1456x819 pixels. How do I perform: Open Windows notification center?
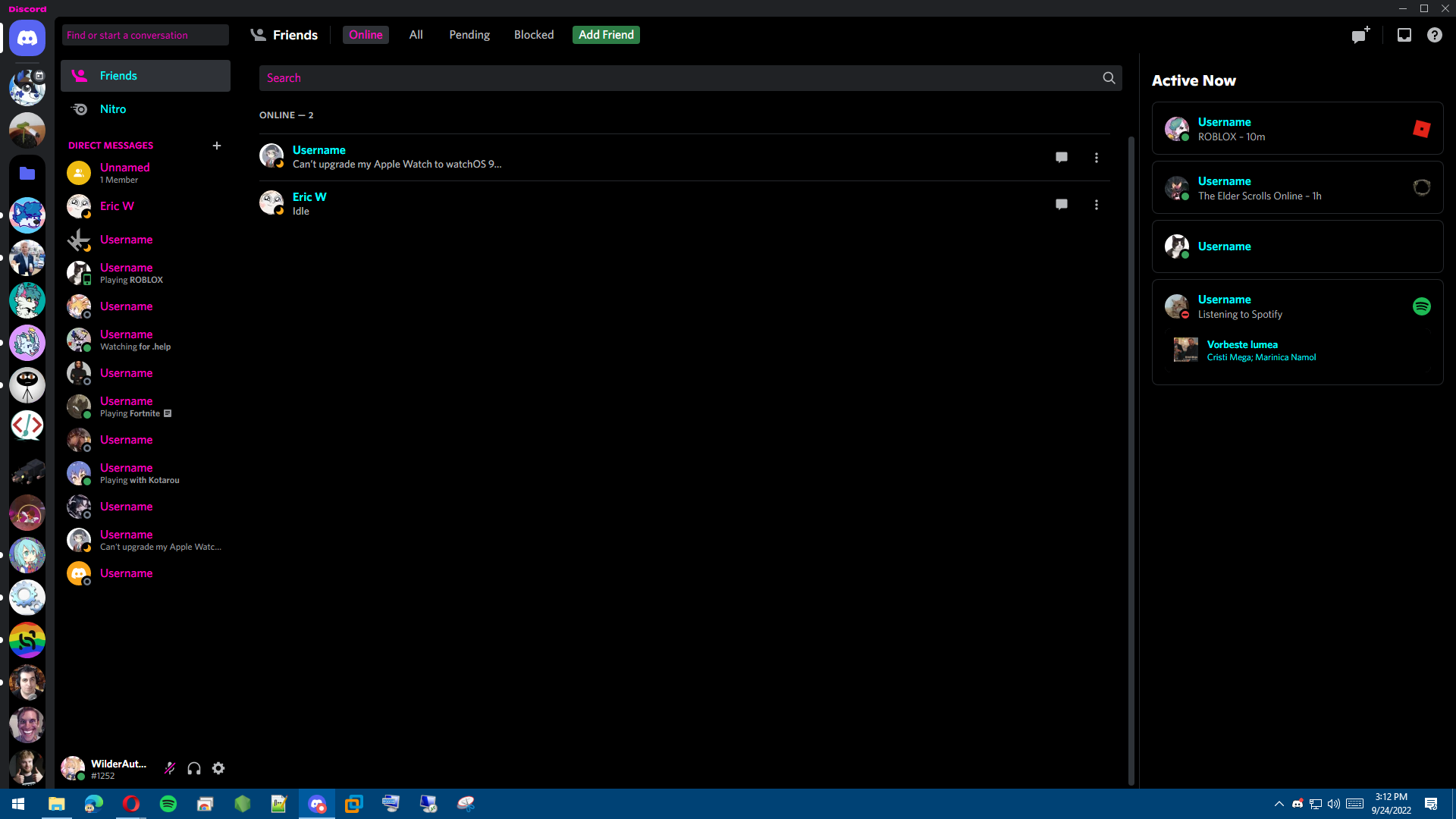pyautogui.click(x=1431, y=804)
